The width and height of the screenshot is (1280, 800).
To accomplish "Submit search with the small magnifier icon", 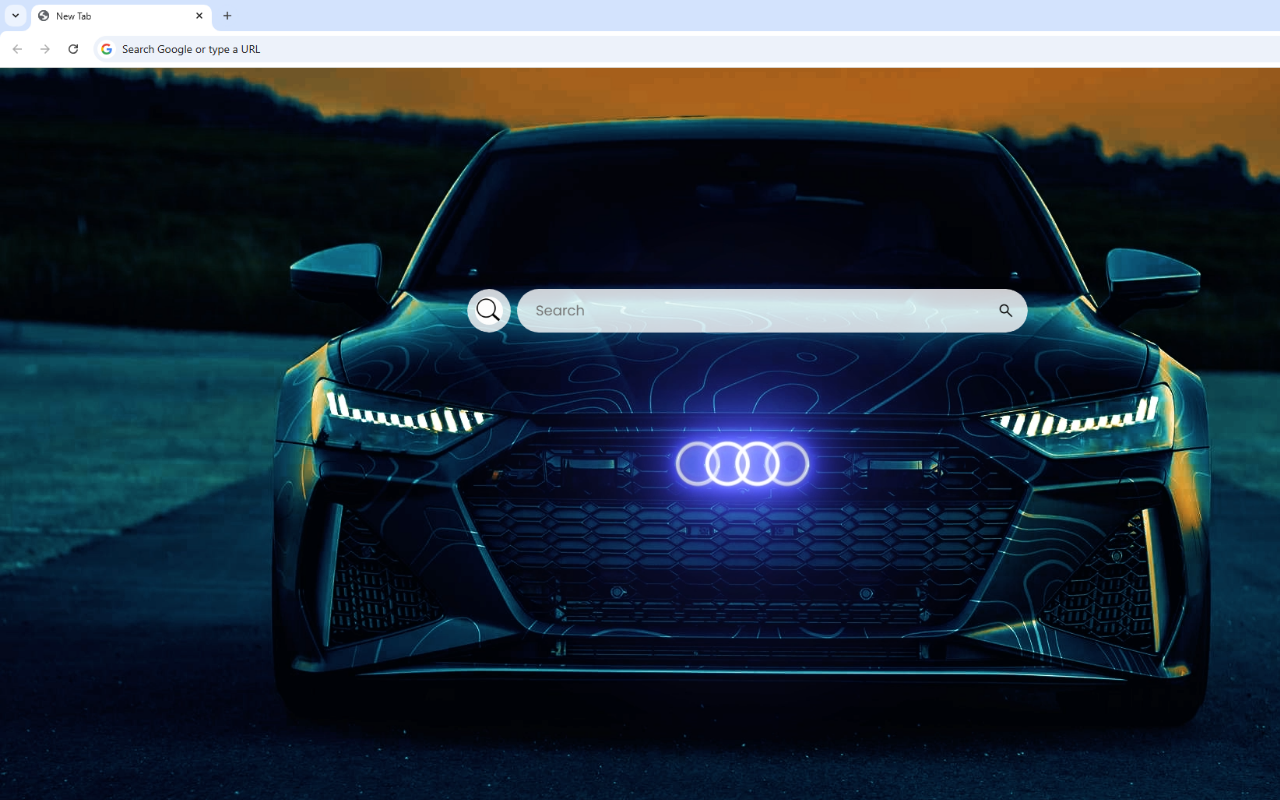I will (1005, 311).
